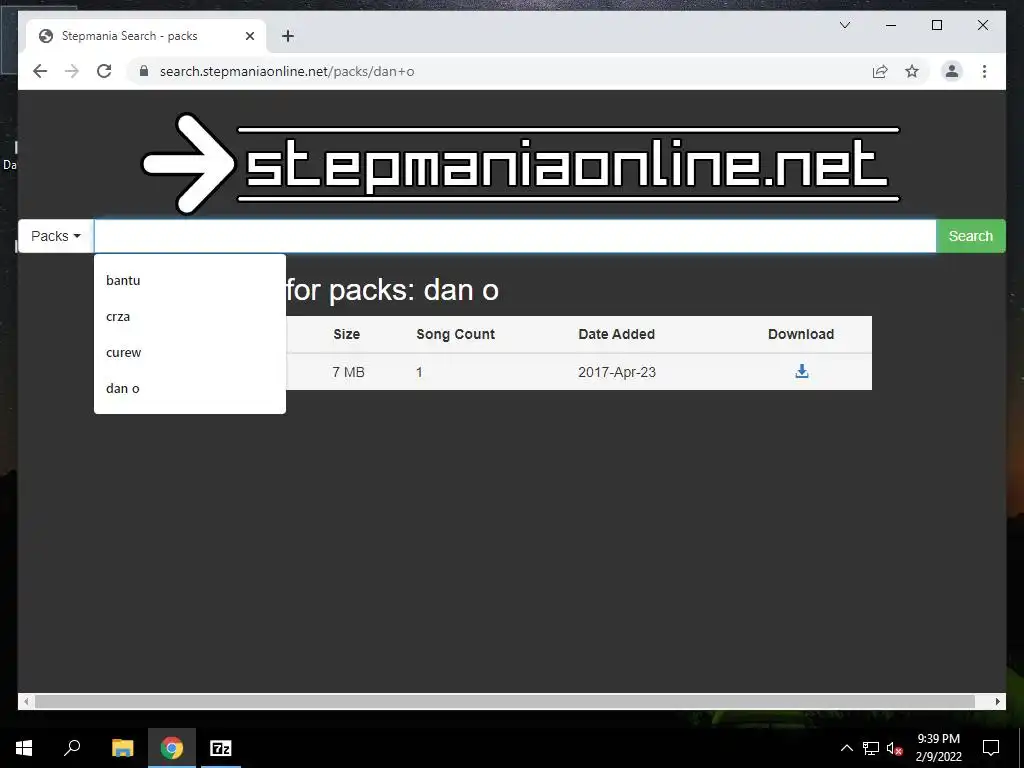The image size is (1024, 768).
Task: Click the address bar URL text
Action: click(x=287, y=71)
